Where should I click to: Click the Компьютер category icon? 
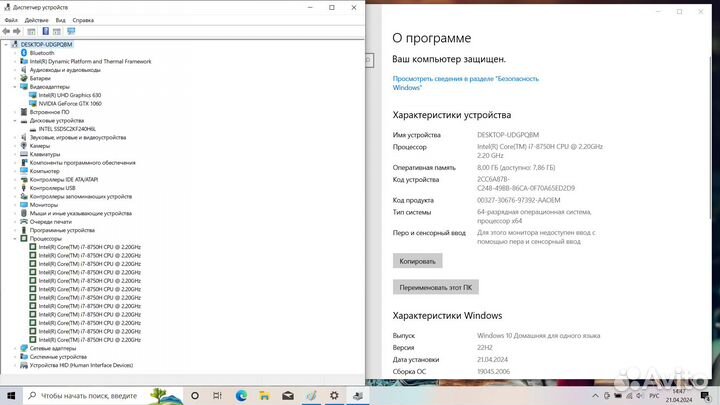point(24,171)
